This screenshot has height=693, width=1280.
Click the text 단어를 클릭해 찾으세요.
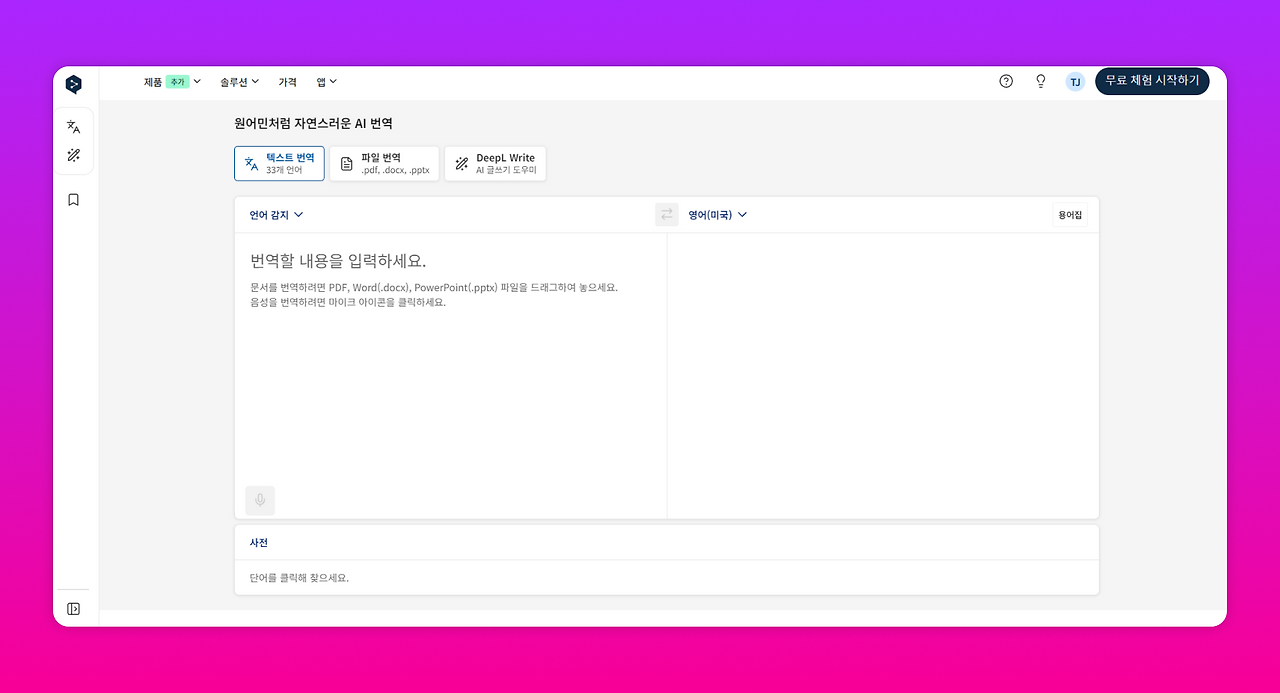pos(299,578)
